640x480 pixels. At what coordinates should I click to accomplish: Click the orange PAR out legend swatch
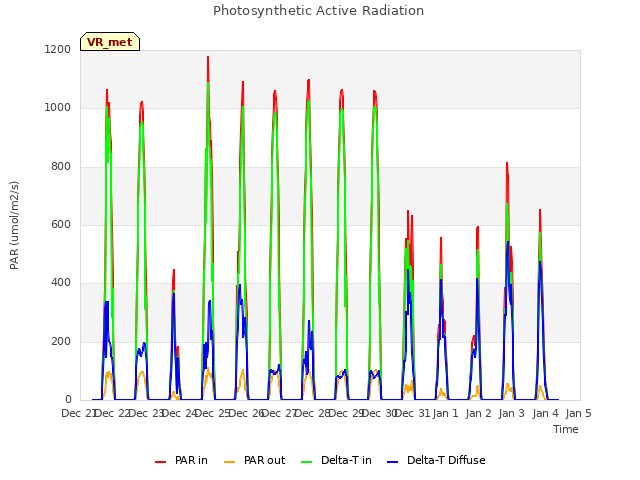click(230, 462)
